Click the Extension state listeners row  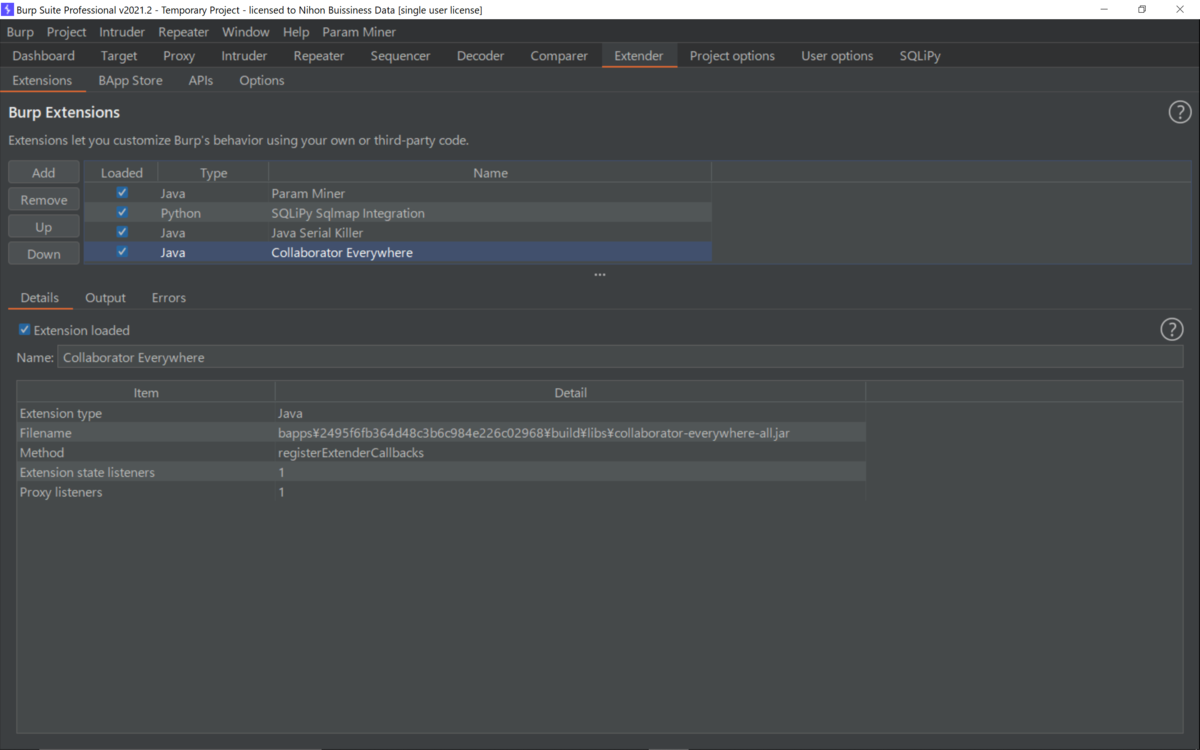tap(441, 472)
